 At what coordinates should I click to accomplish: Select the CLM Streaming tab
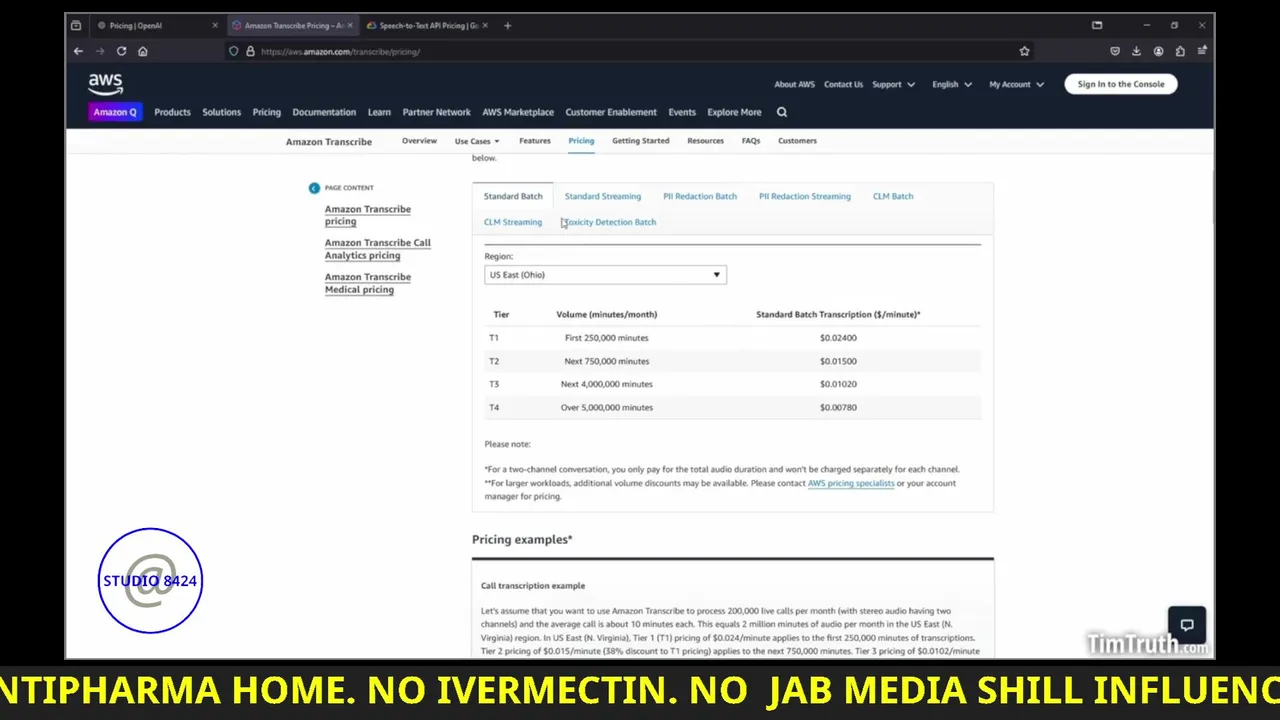click(x=513, y=222)
